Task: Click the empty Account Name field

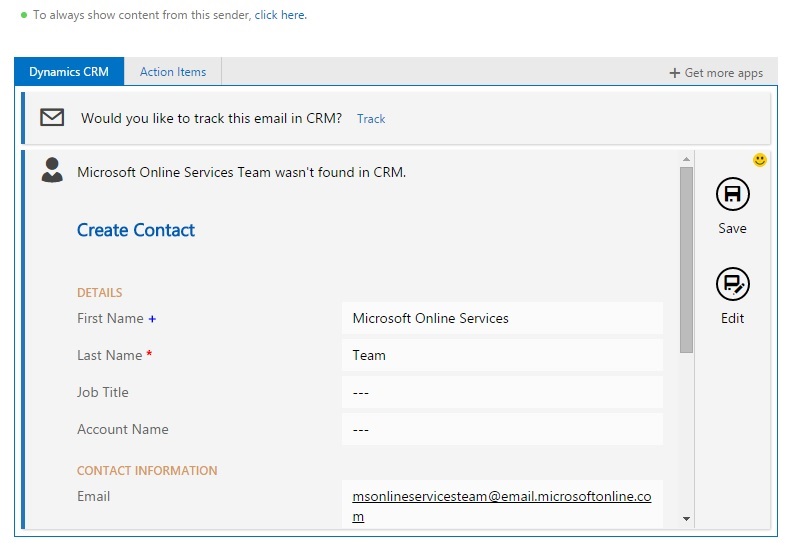Action: [x=502, y=429]
